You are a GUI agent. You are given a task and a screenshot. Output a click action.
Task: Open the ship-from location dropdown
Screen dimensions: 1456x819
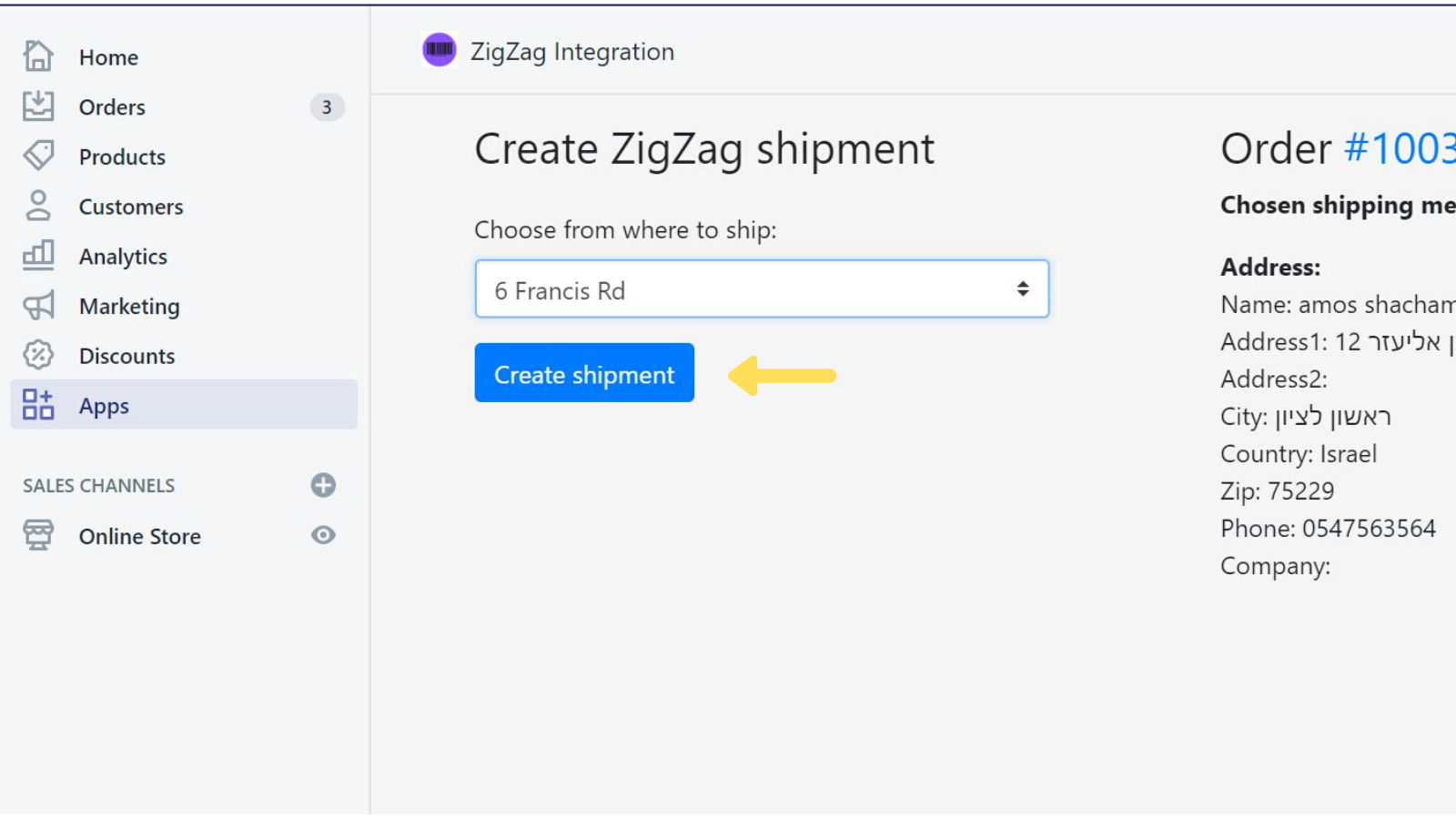761,288
